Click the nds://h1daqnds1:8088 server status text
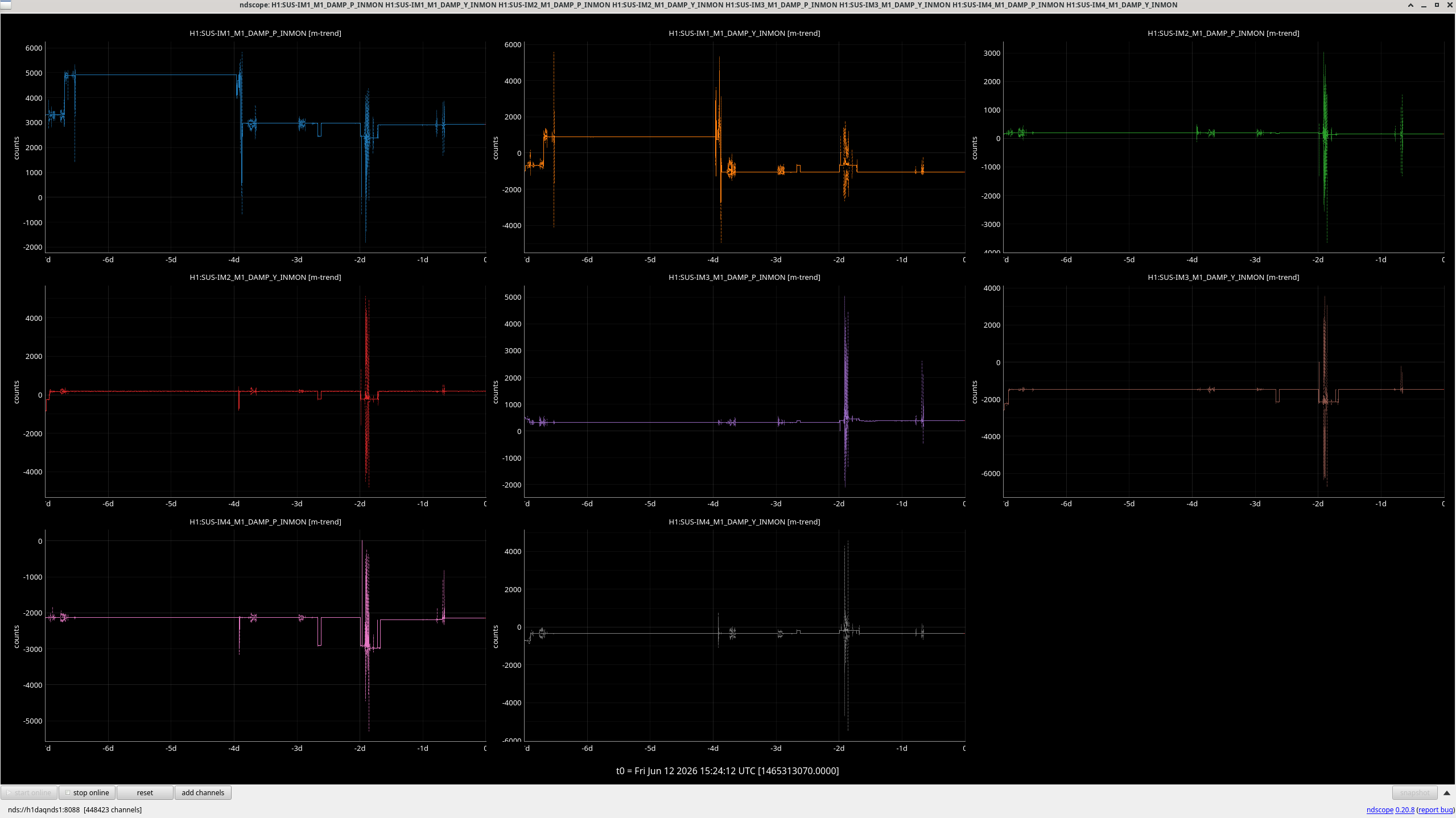This screenshot has height=818, width=1456. 75,809
